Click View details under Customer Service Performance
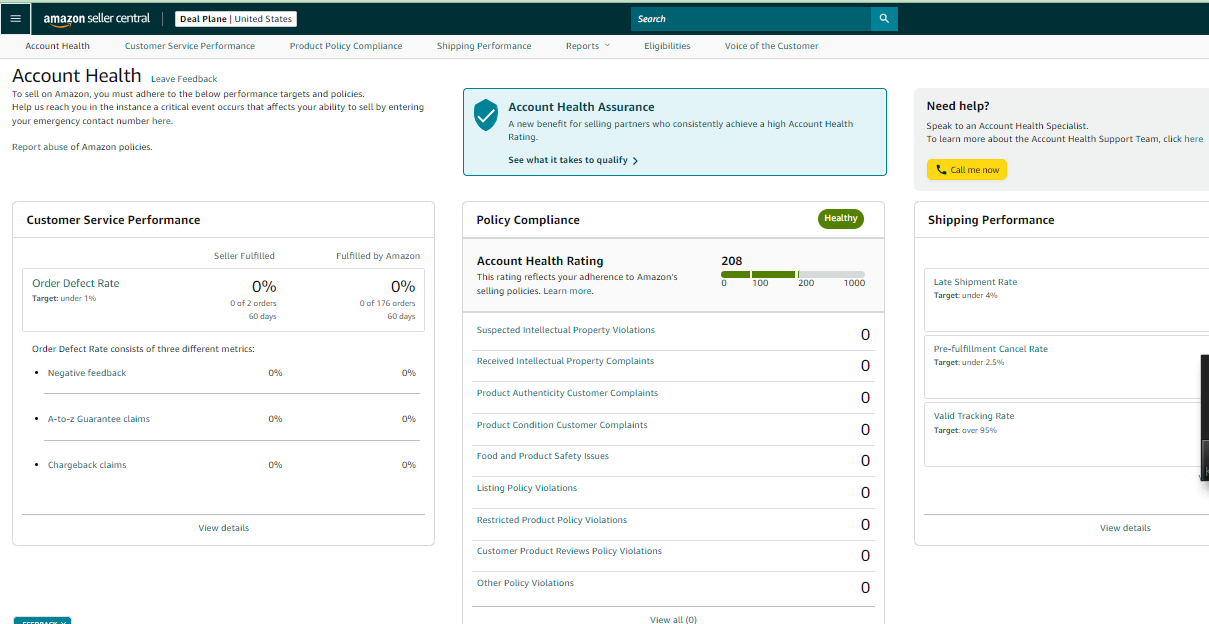The width and height of the screenshot is (1209, 624). point(224,528)
